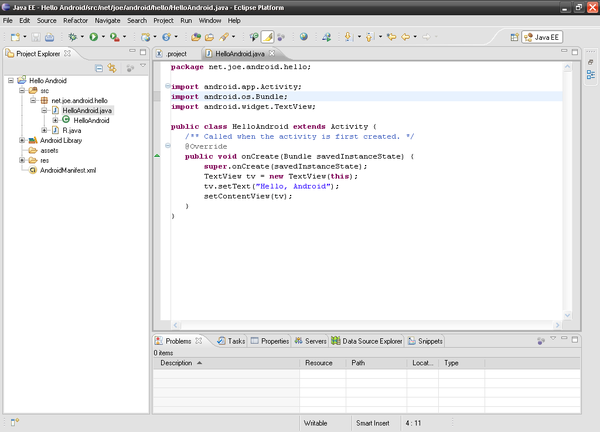Expand the R.java tree node
This screenshot has height=432, width=600.
coord(44,130)
